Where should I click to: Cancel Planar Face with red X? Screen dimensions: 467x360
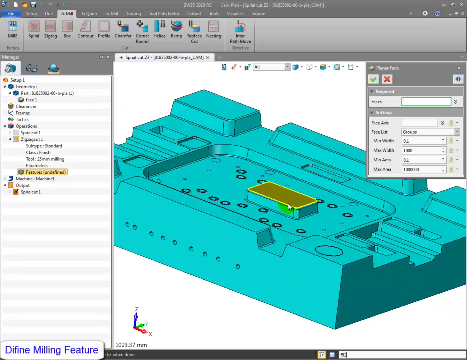[x=387, y=79]
